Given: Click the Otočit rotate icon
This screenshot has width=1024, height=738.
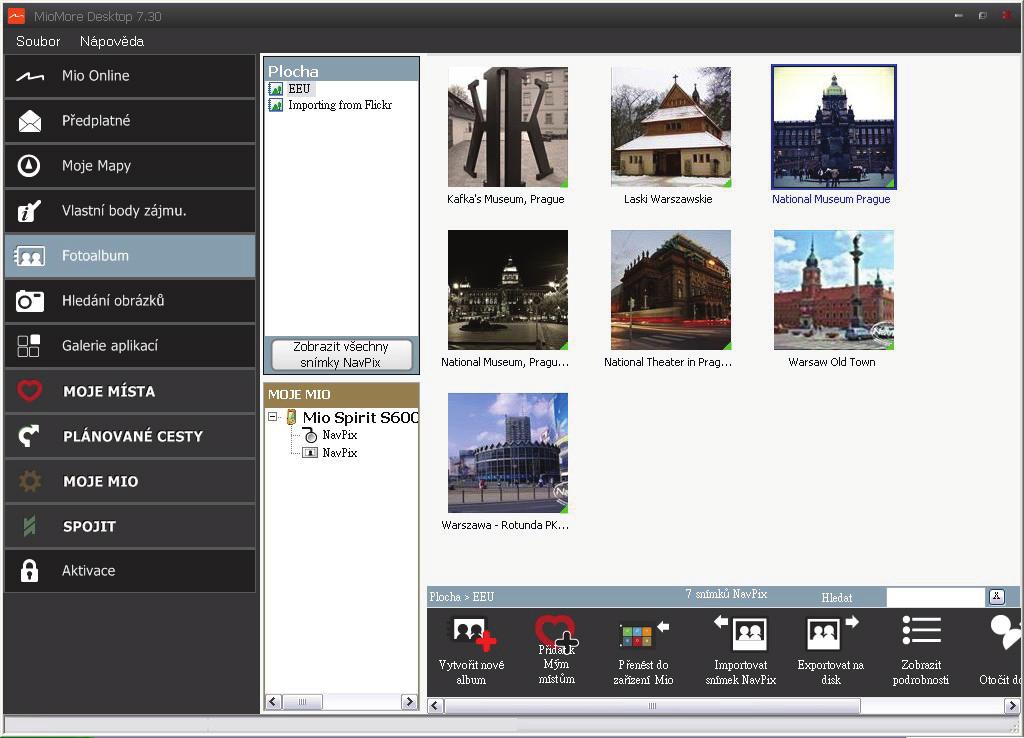Looking at the screenshot, I should click(1005, 632).
